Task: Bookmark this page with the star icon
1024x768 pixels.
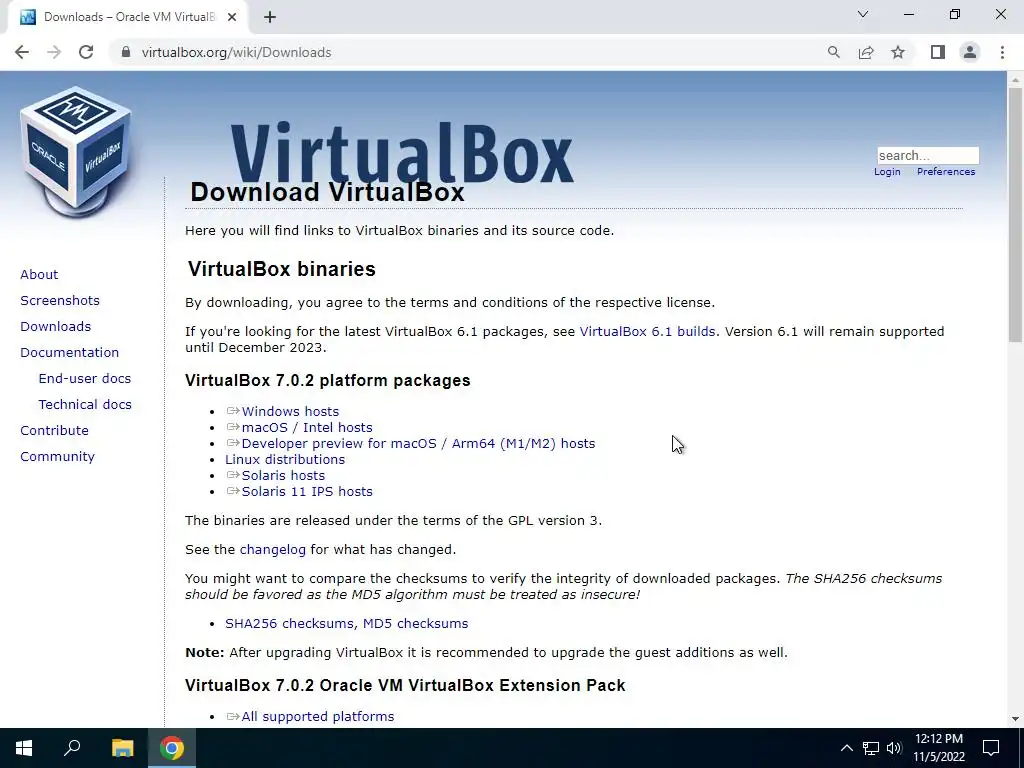Action: (898, 52)
